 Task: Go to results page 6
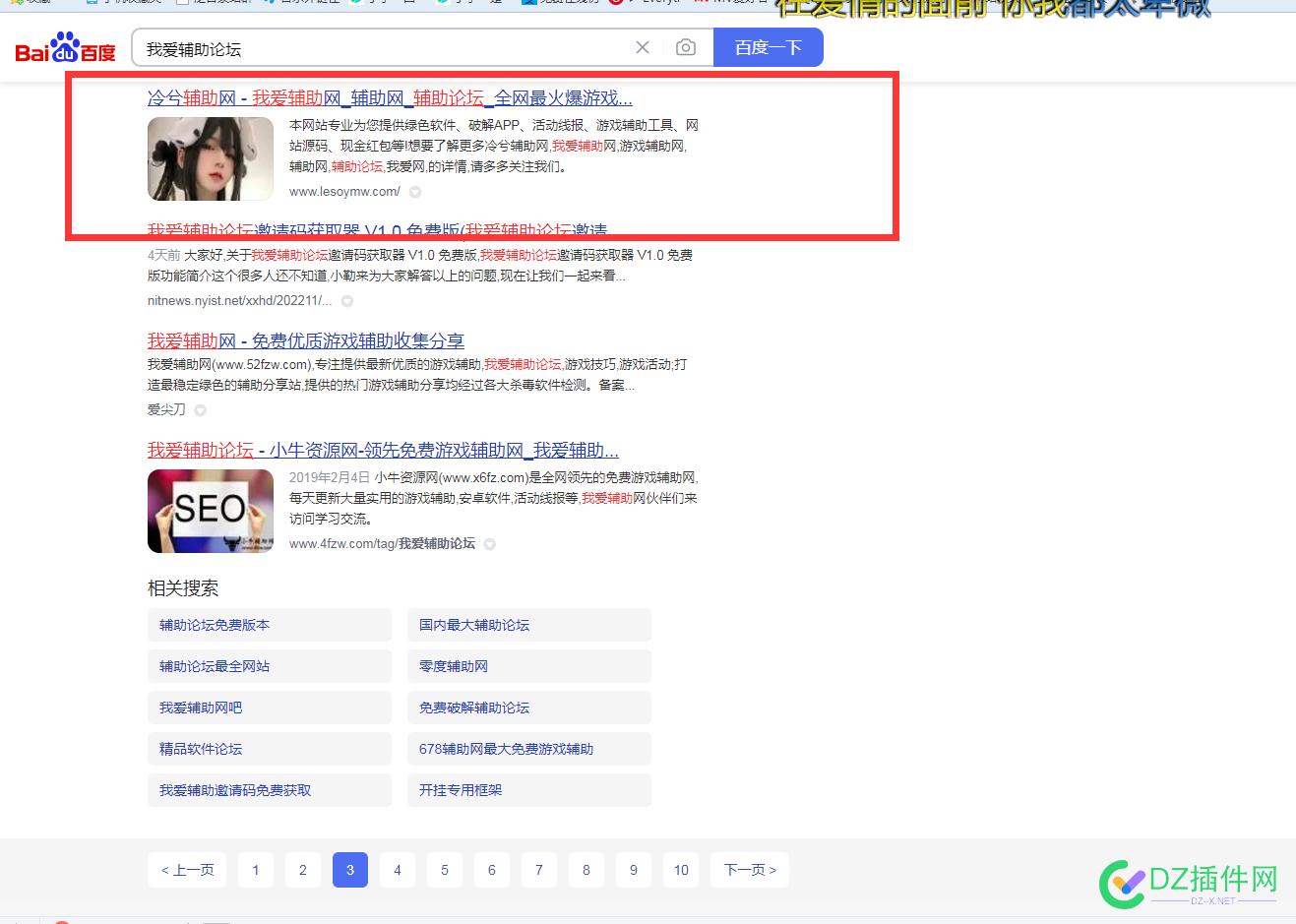point(492,870)
